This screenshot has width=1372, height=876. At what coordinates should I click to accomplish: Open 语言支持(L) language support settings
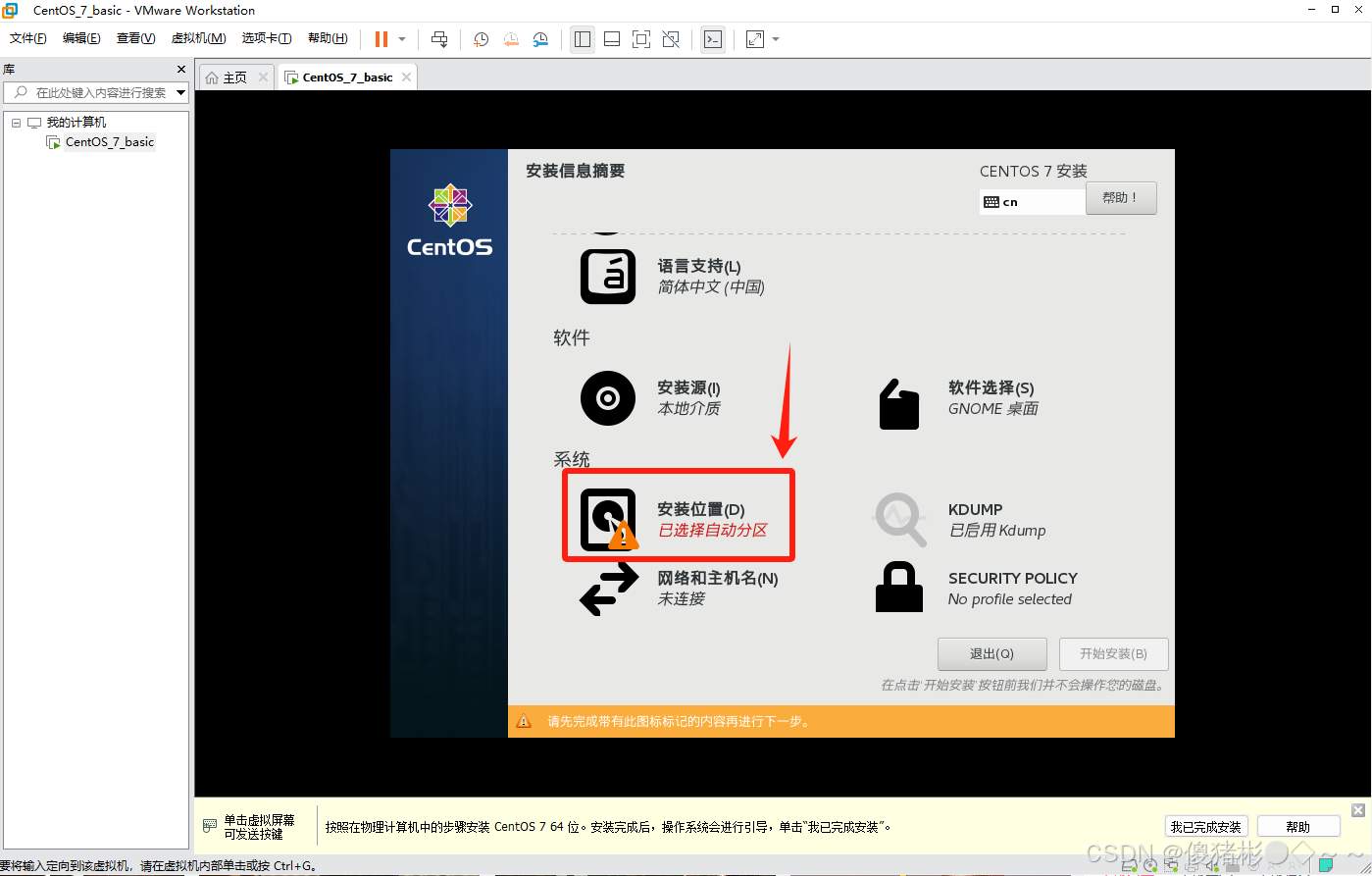pyautogui.click(x=672, y=277)
